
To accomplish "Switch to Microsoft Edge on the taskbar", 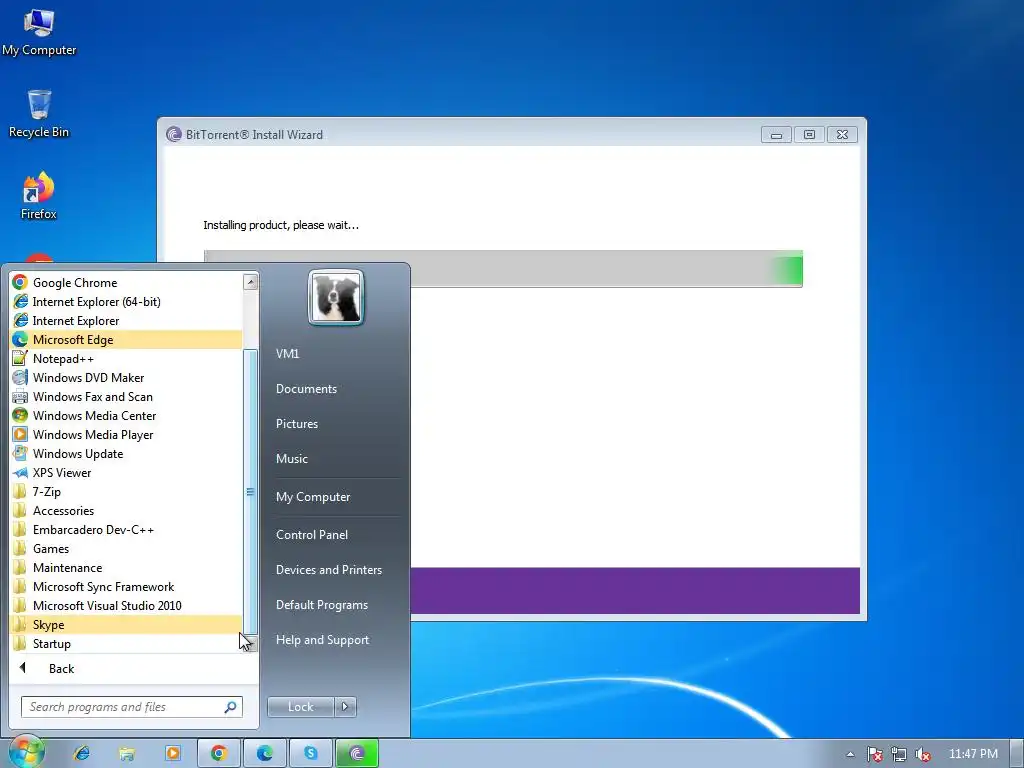I will [x=264, y=753].
